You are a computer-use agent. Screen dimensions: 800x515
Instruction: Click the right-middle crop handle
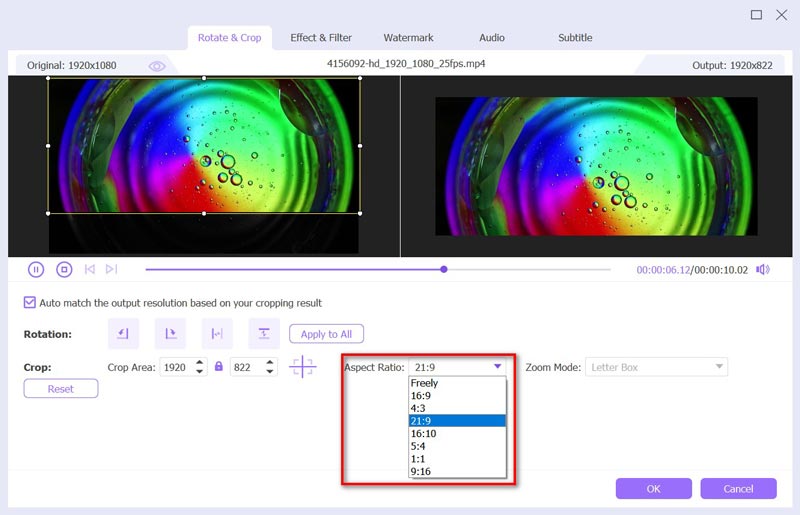[x=360, y=146]
